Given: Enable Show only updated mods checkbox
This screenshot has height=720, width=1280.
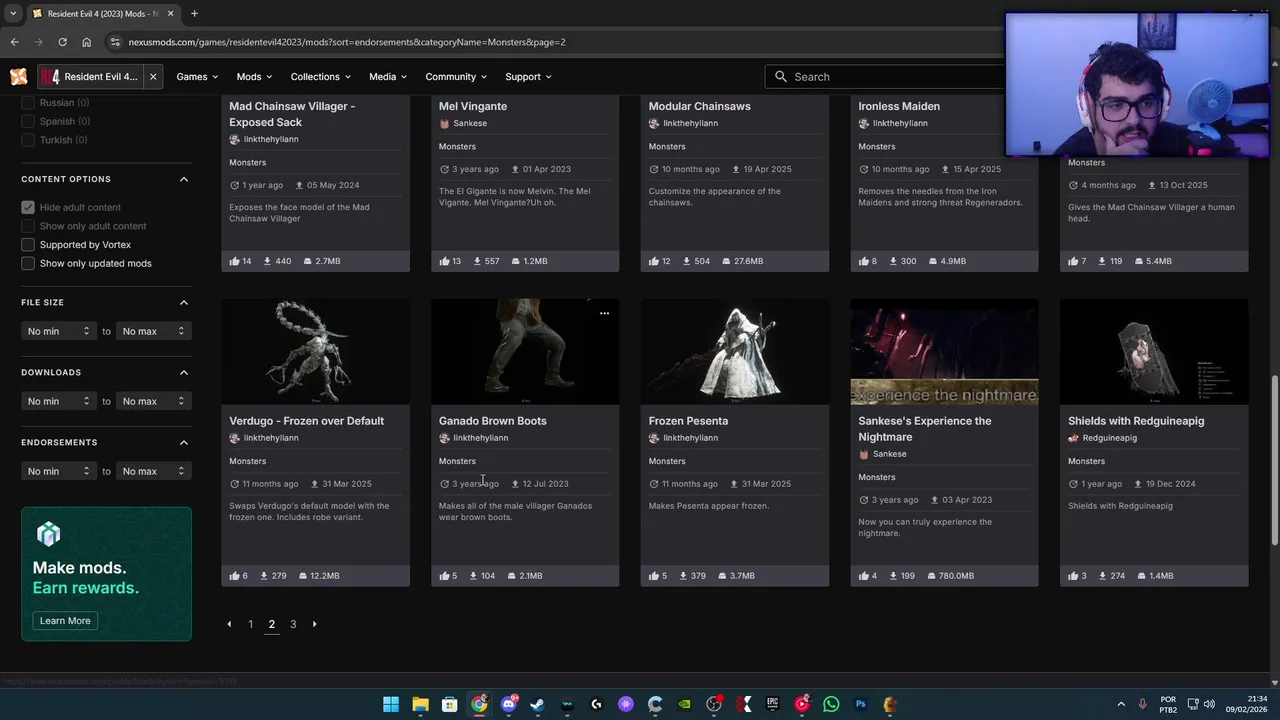Looking at the screenshot, I should [28, 263].
